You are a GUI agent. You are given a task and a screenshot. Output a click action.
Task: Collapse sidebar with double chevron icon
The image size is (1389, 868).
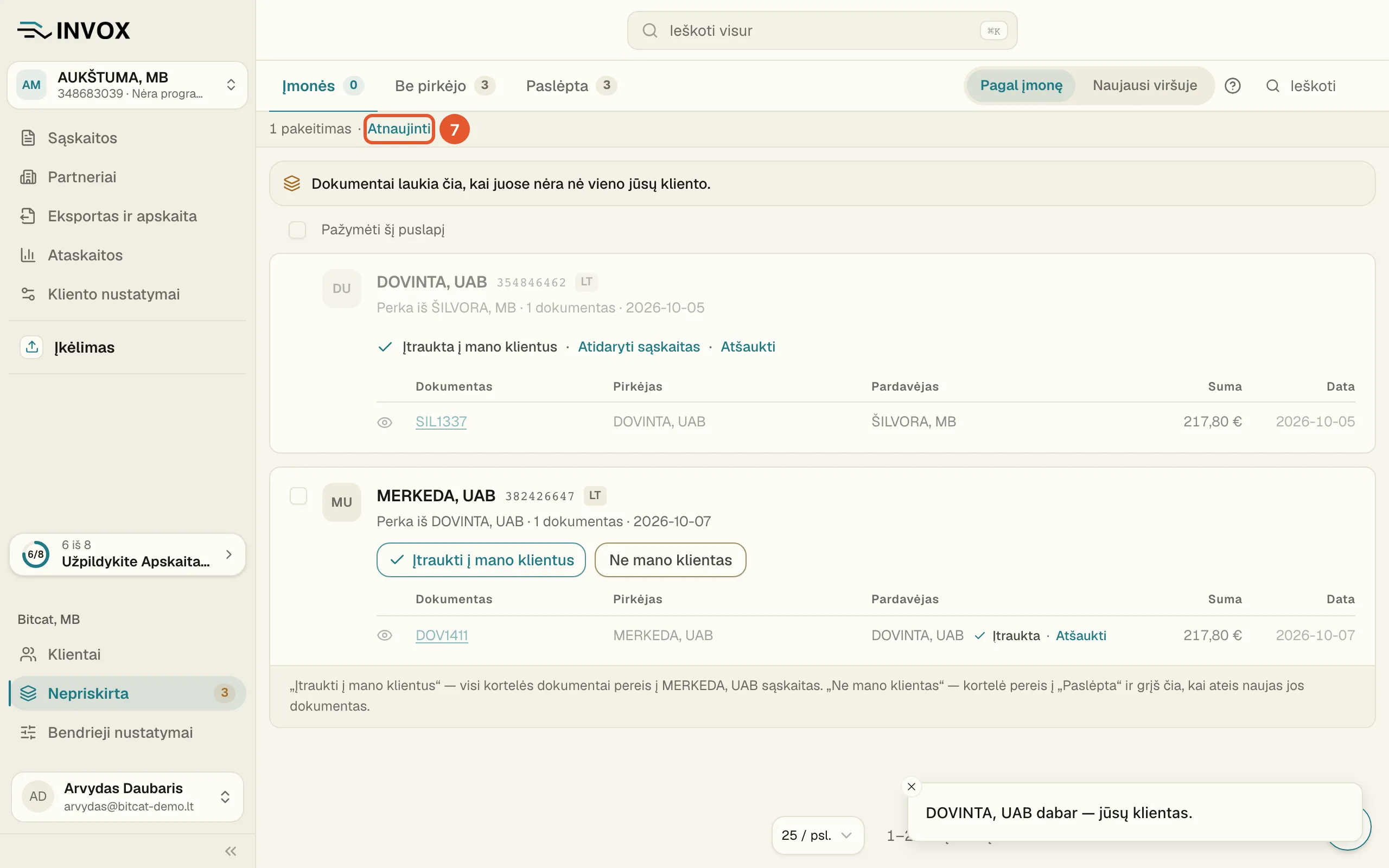[231, 851]
